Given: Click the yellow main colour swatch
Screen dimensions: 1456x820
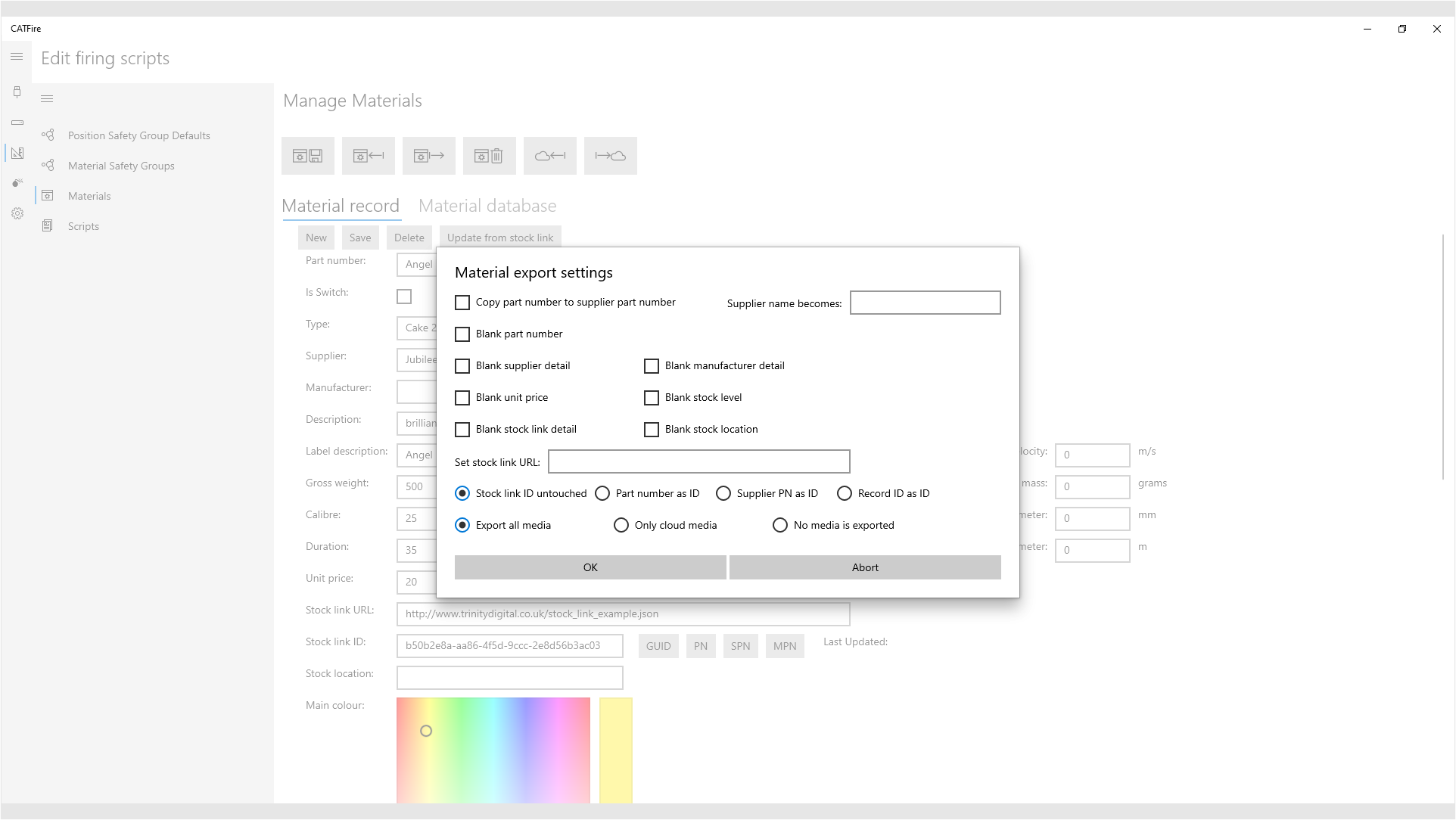Looking at the screenshot, I should 616,749.
